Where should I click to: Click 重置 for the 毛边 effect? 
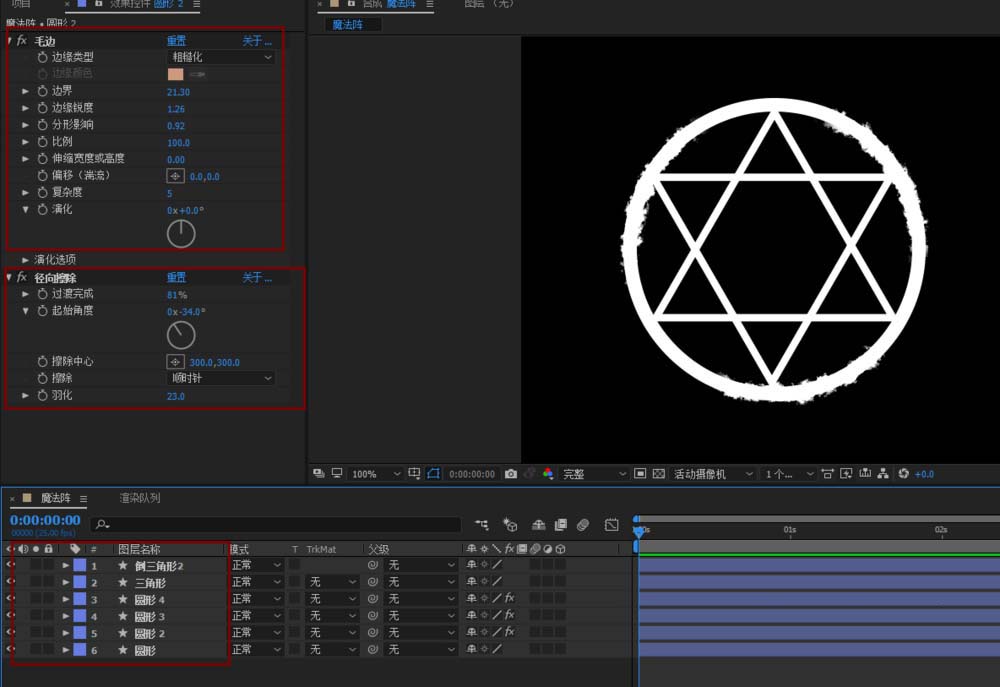coord(176,41)
